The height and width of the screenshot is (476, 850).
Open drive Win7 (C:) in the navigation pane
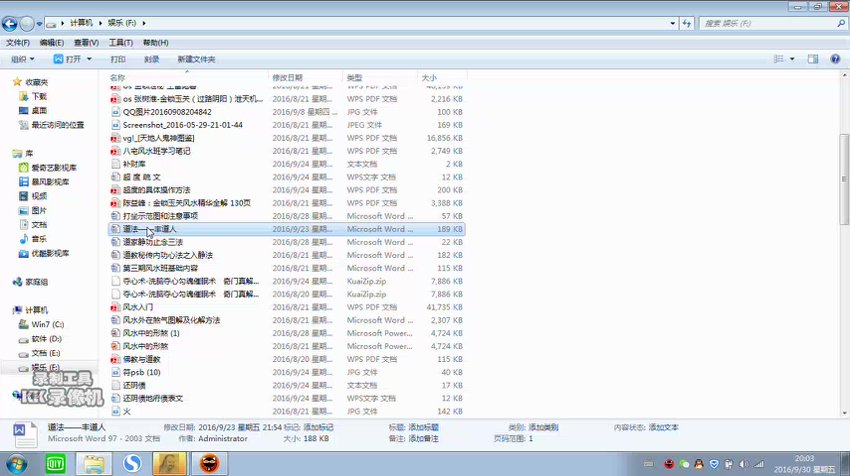click(48, 324)
